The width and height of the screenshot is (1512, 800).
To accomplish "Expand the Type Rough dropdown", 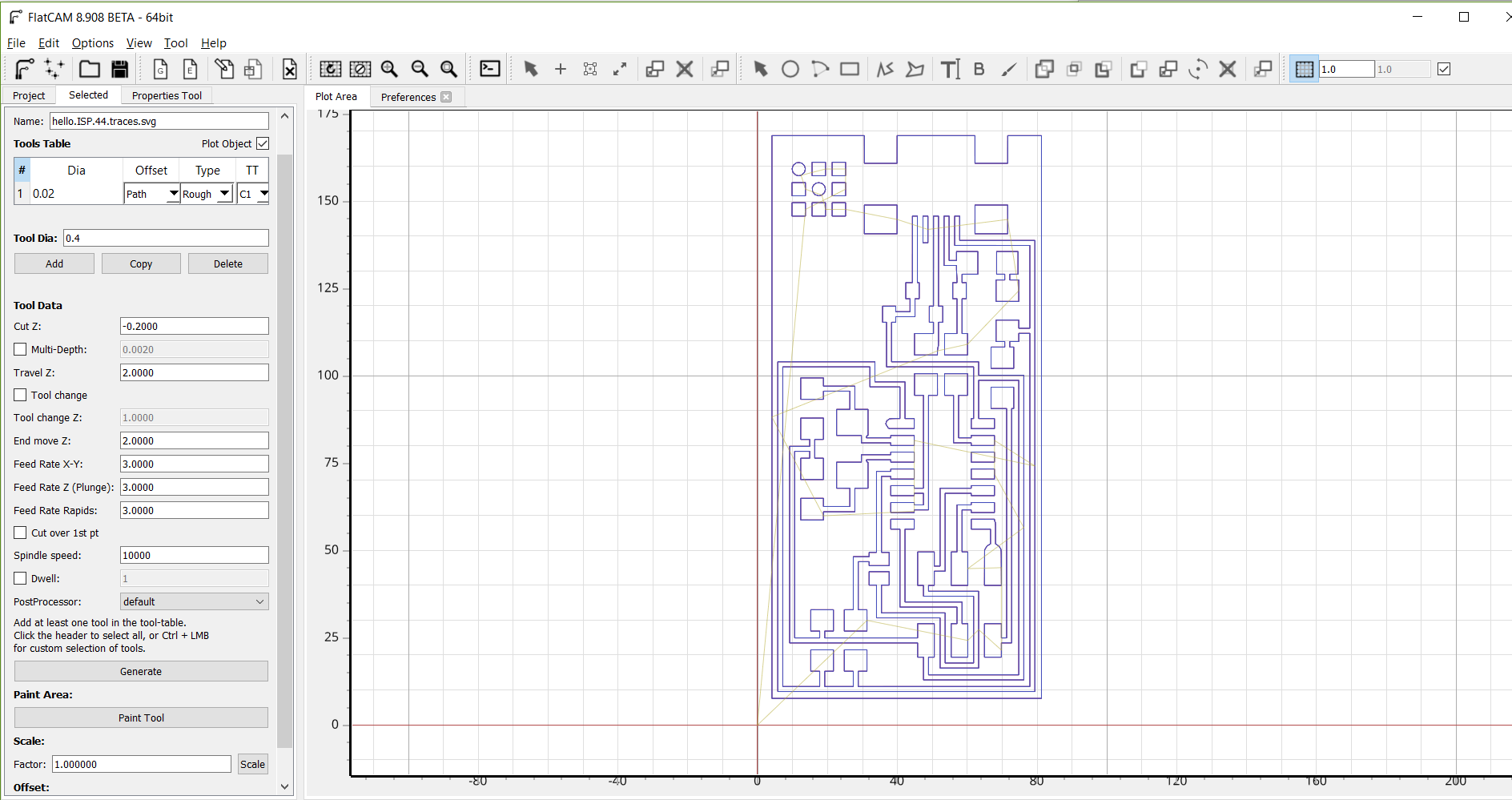I will coord(207,194).
